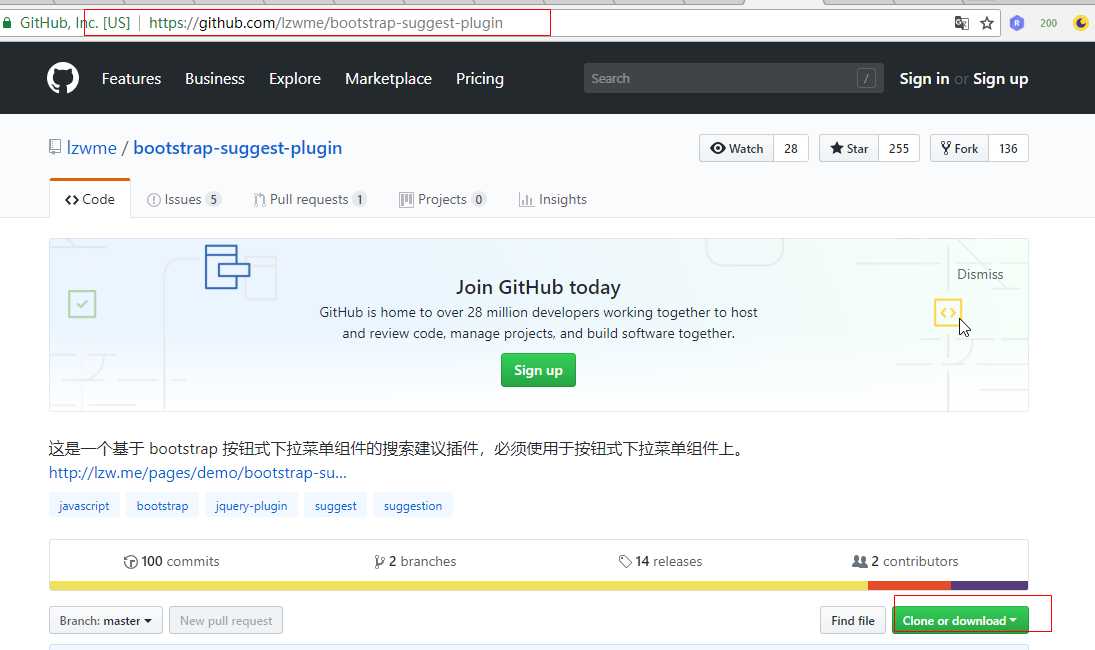
Task: Open Explore in the top navigation
Action: click(295, 78)
